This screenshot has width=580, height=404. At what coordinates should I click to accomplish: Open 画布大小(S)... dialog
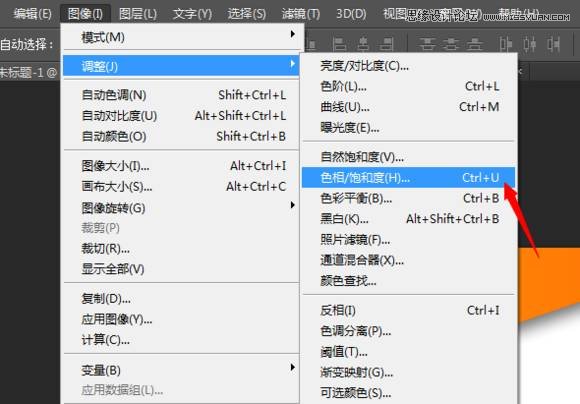(181, 187)
